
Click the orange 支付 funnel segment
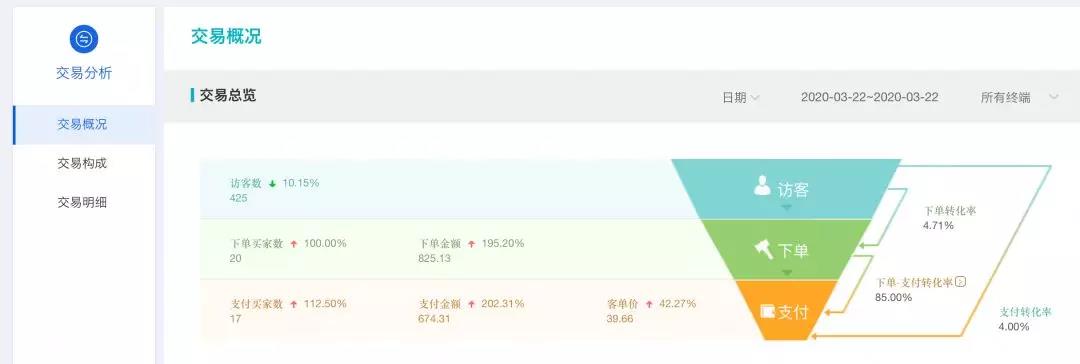coord(787,310)
